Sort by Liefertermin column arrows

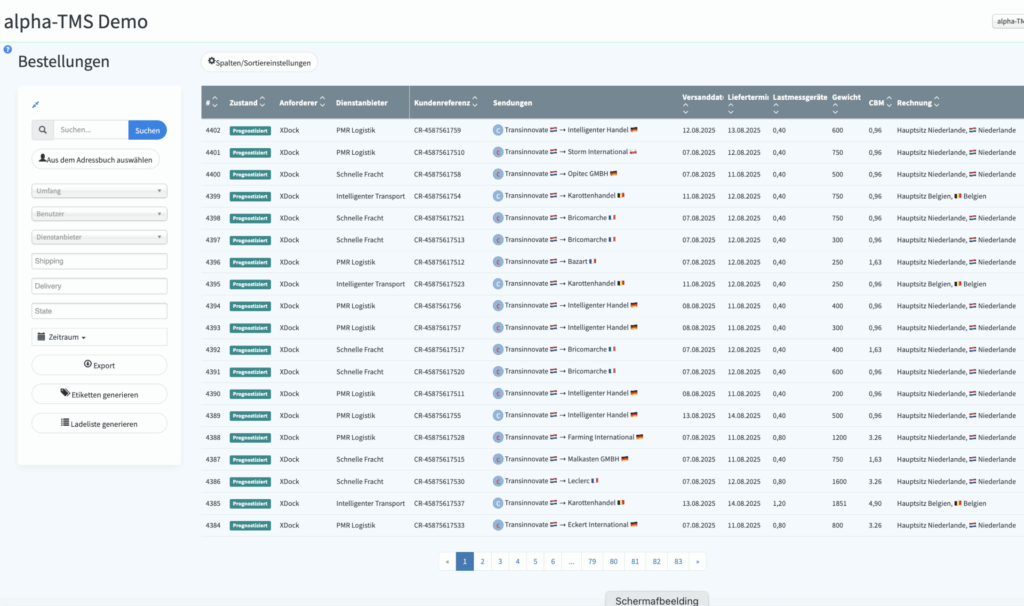(x=731, y=110)
